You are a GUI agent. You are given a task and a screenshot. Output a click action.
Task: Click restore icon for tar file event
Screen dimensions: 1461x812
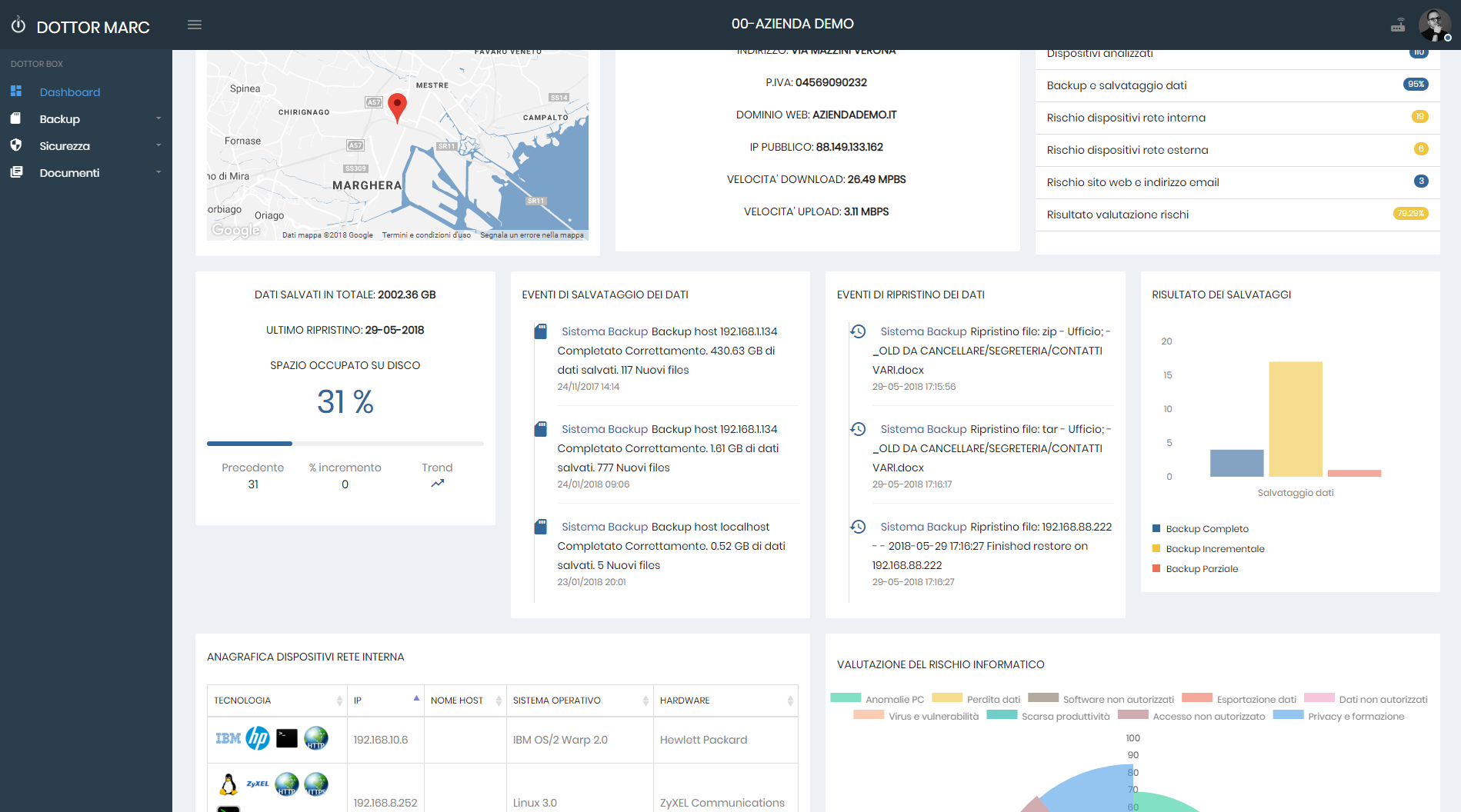click(x=858, y=429)
